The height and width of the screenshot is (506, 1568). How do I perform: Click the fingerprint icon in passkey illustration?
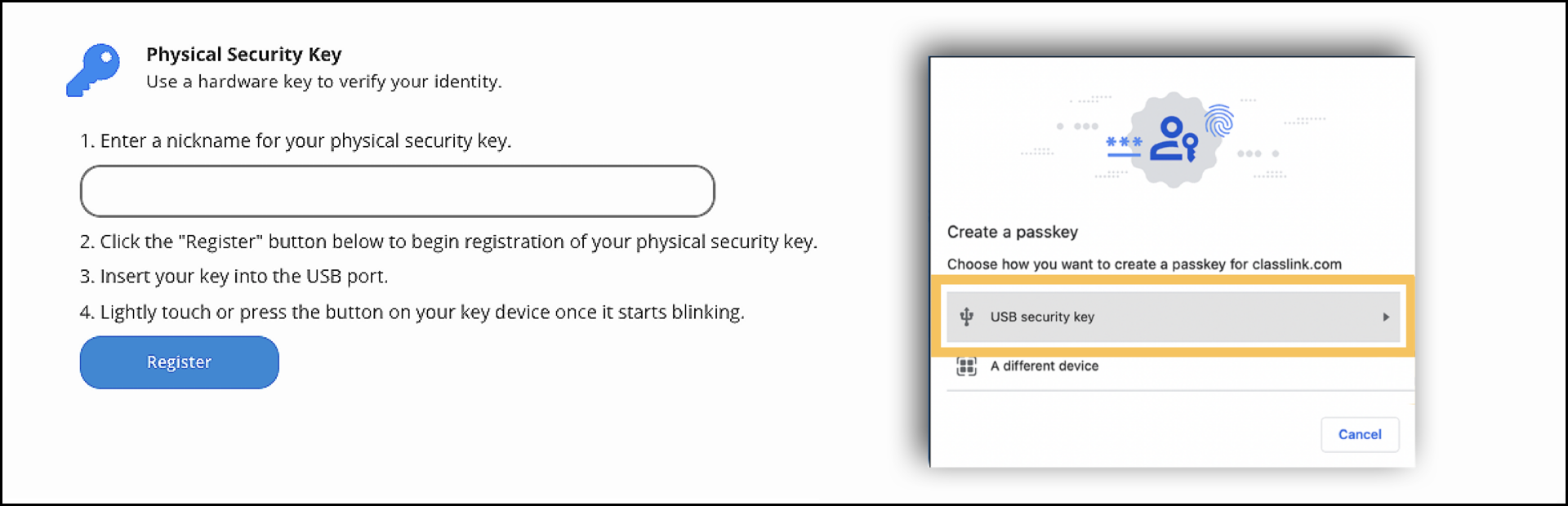1219,121
